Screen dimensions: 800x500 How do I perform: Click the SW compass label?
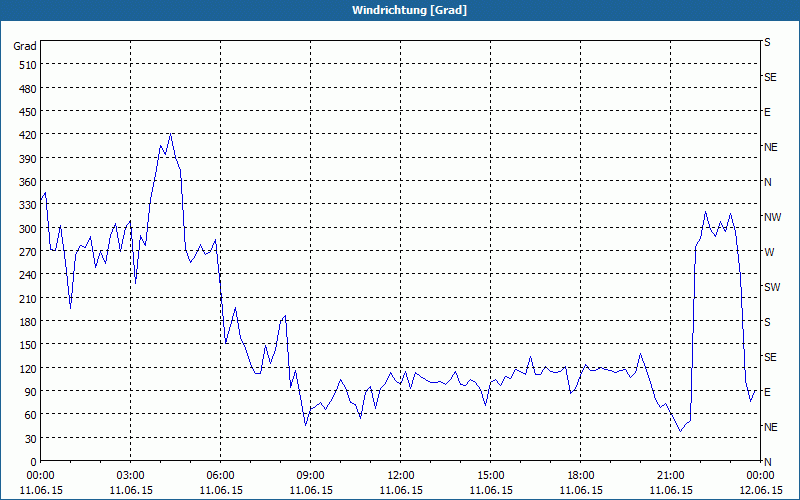772,287
